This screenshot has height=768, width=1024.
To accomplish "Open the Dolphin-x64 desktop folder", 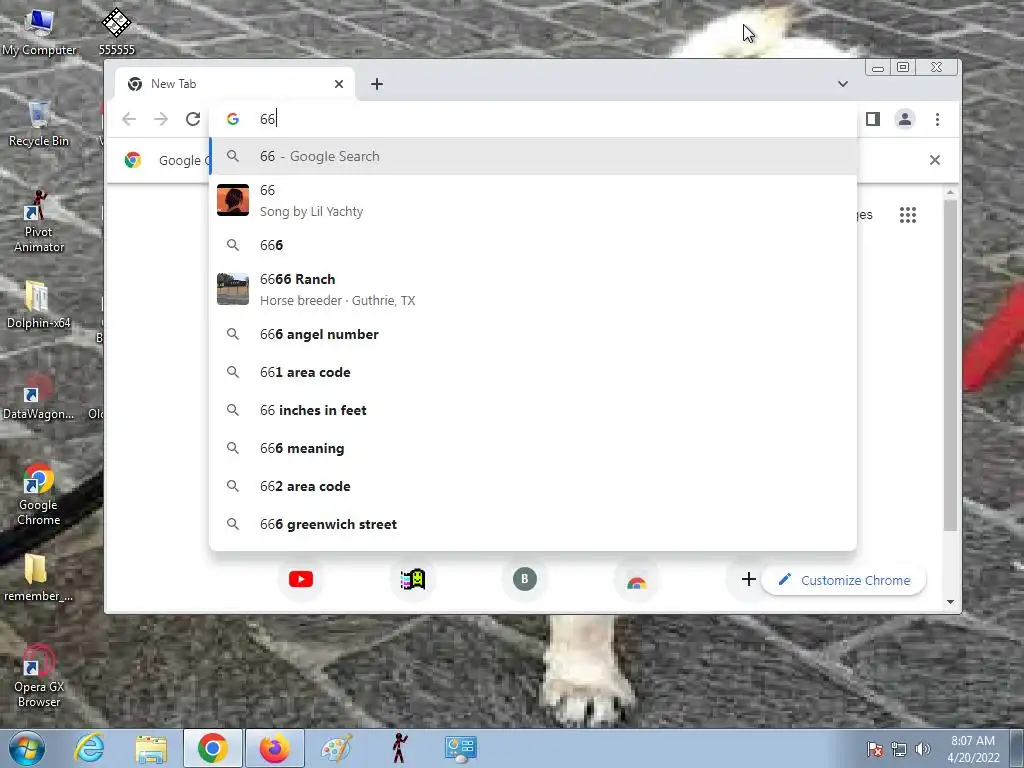I will pyautogui.click(x=38, y=305).
